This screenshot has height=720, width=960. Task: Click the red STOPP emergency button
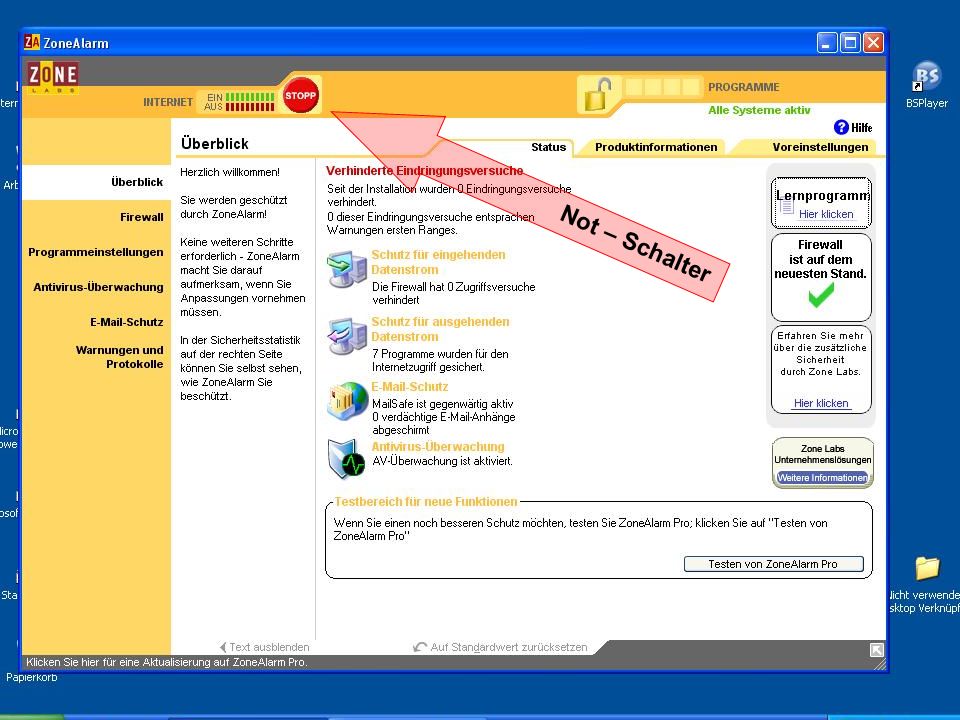click(301, 95)
